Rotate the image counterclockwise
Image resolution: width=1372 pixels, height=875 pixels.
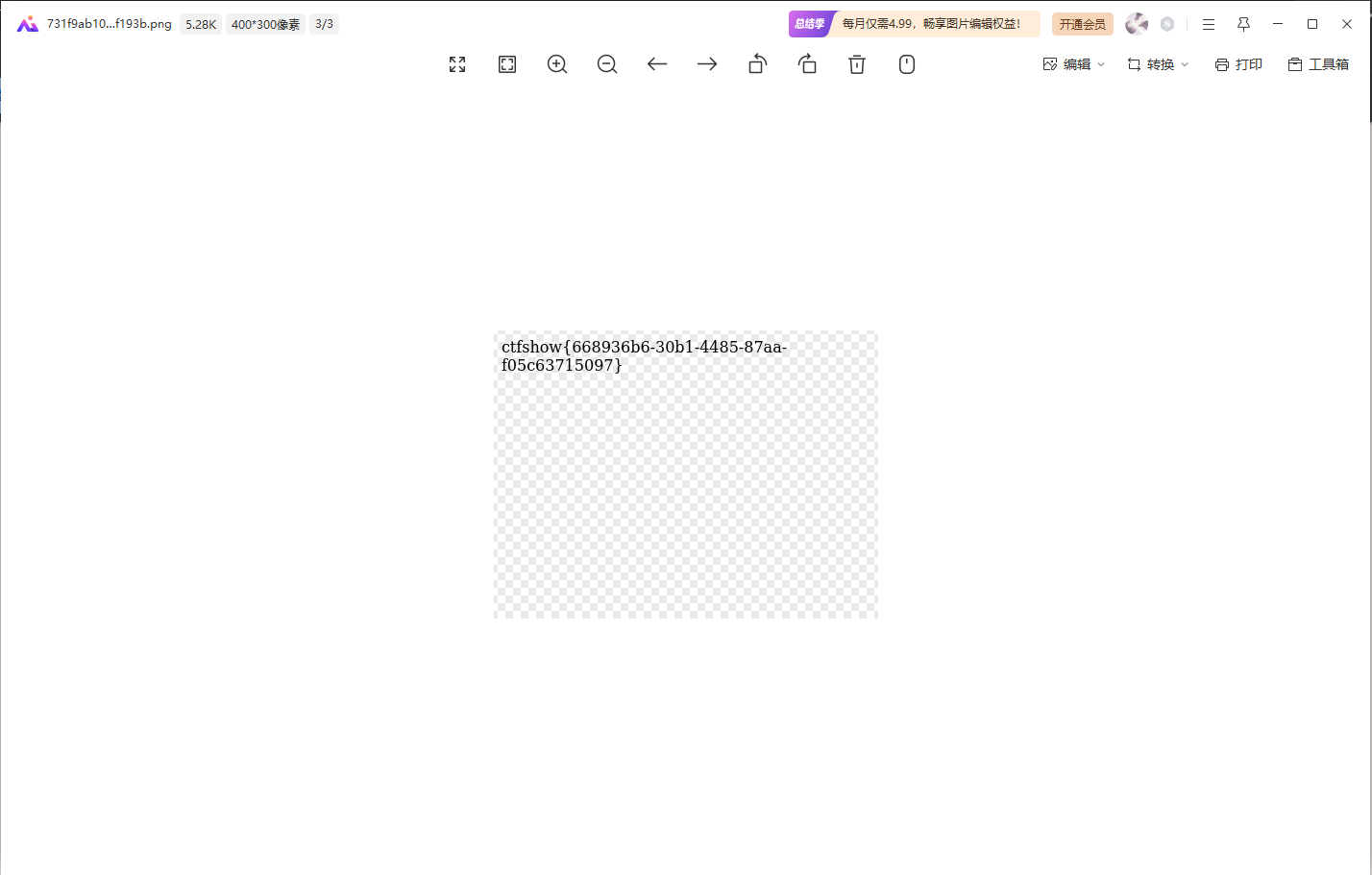point(757,64)
